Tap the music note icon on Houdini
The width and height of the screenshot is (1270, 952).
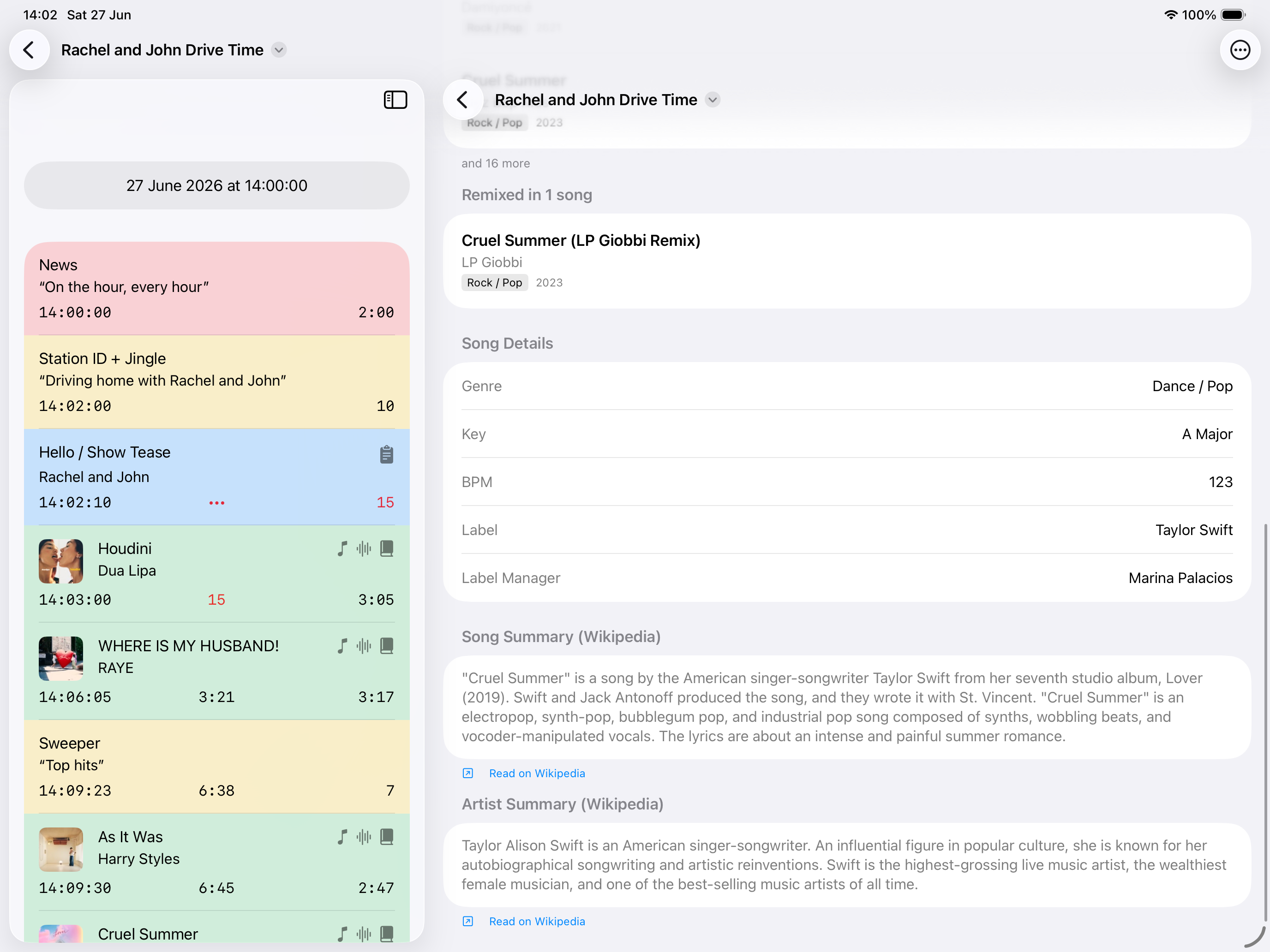click(x=343, y=548)
